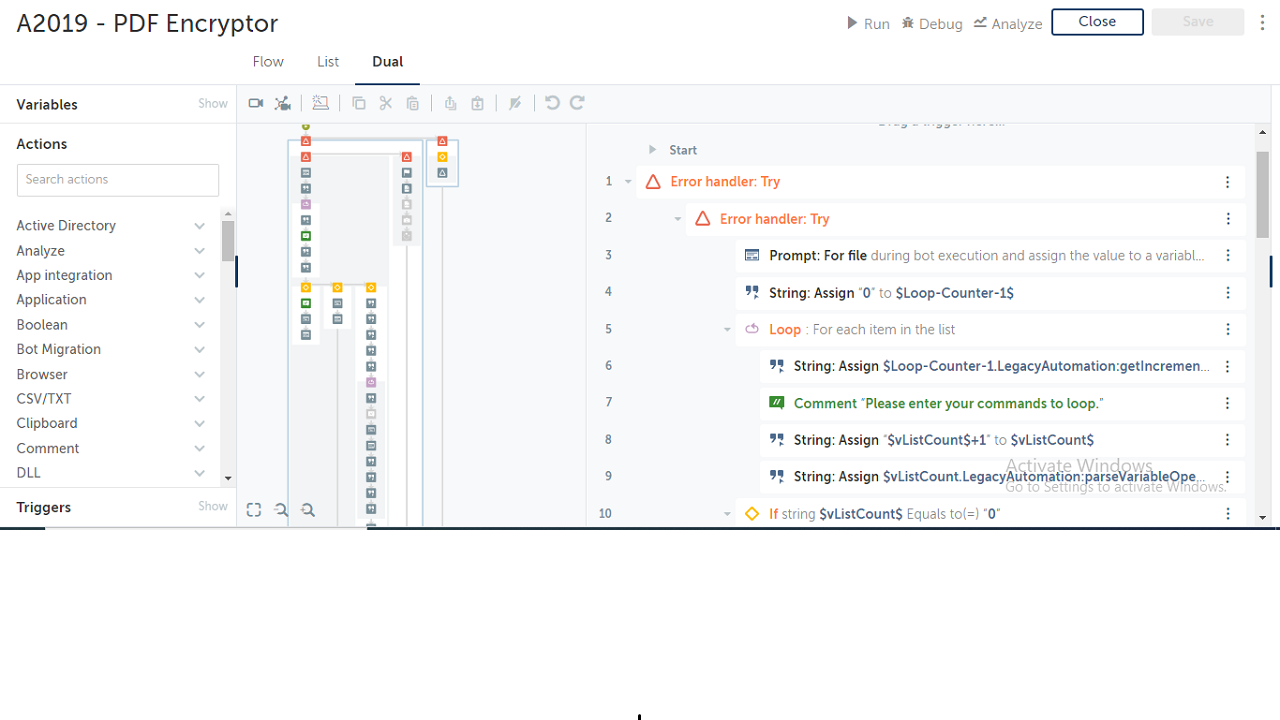The image size is (1280, 720).
Task: Click the redo arrow icon
Action: point(577,103)
